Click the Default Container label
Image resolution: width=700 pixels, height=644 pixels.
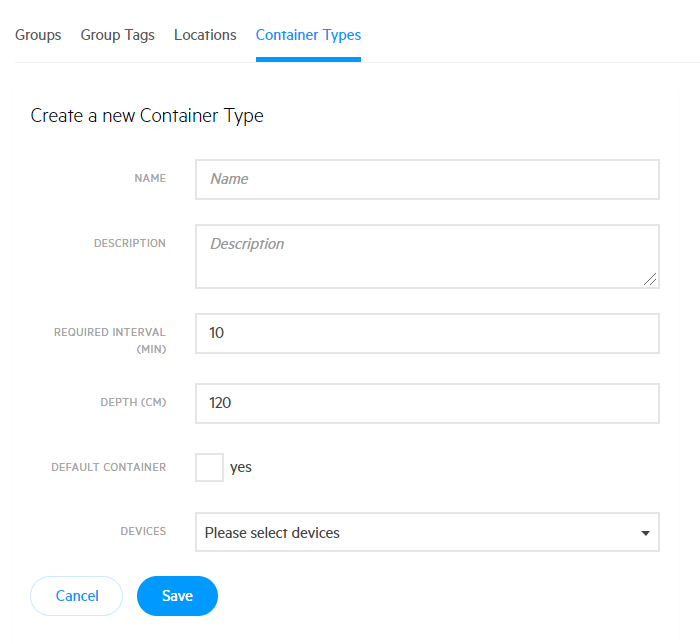point(108,467)
